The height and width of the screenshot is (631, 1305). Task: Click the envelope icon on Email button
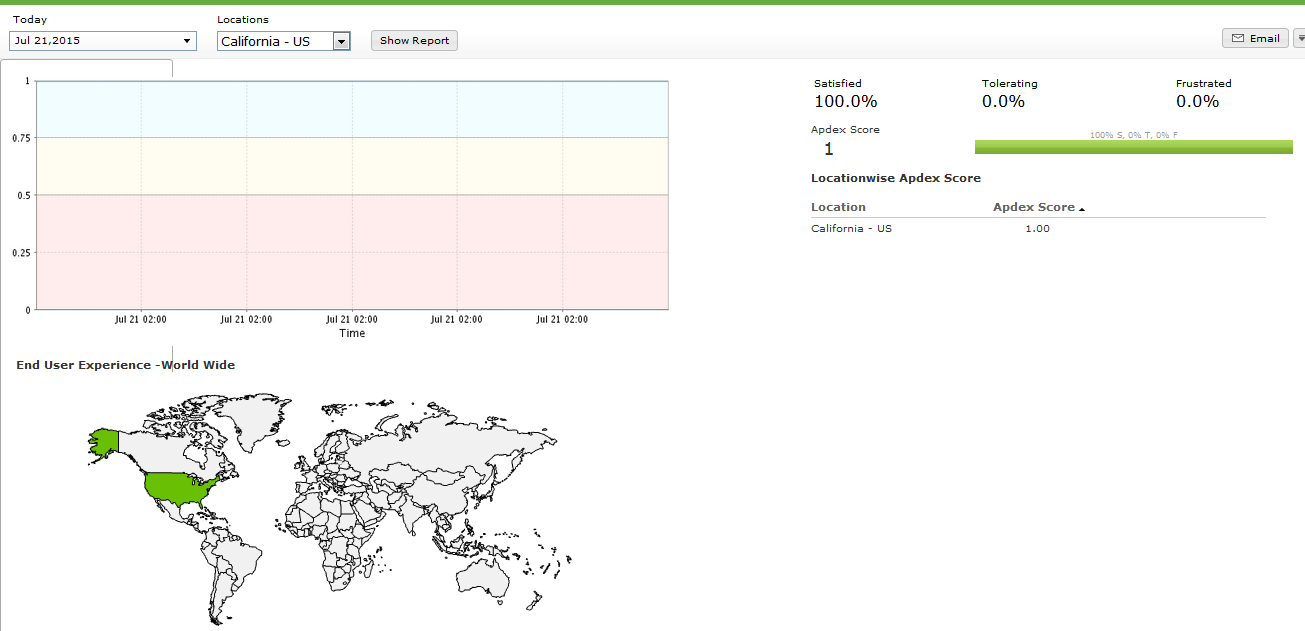[1237, 39]
